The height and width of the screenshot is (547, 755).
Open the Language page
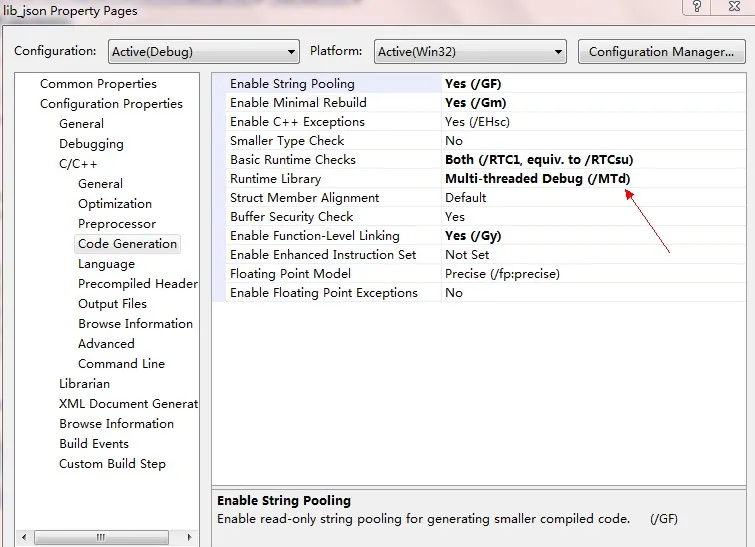click(x=106, y=264)
